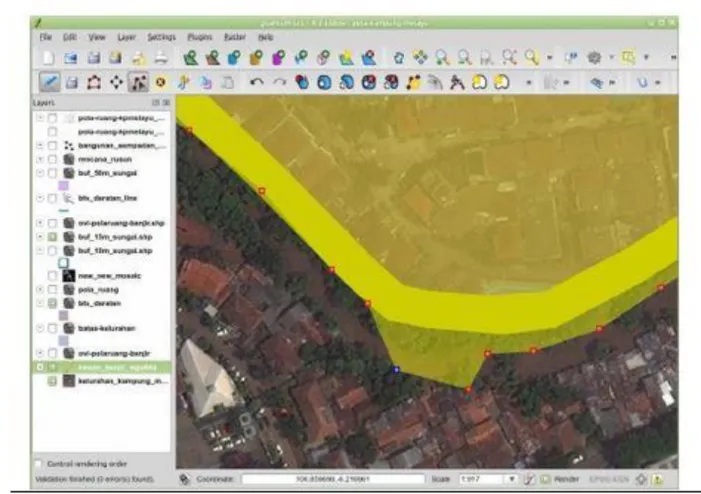Select the Zoom Out magnifier tool

coord(465,58)
